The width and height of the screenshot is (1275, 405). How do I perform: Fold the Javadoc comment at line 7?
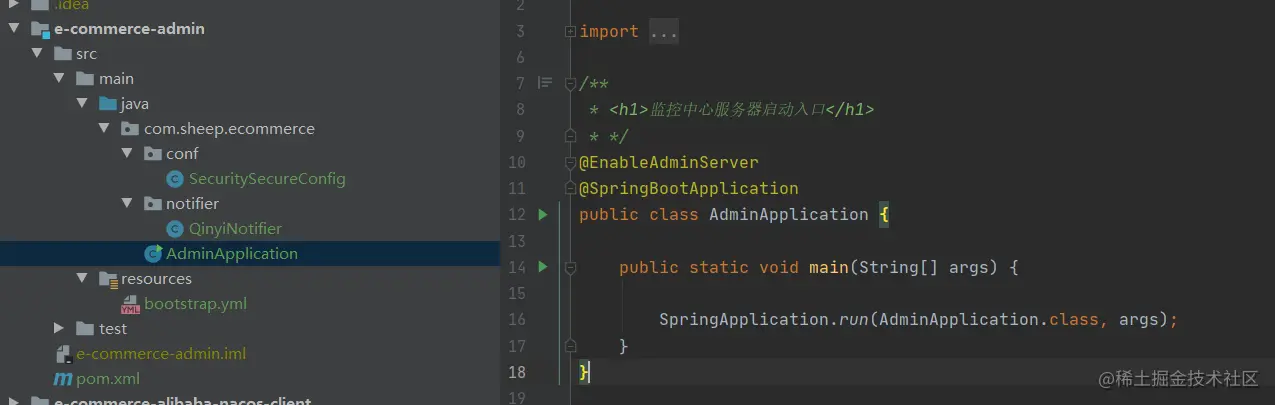coord(570,84)
